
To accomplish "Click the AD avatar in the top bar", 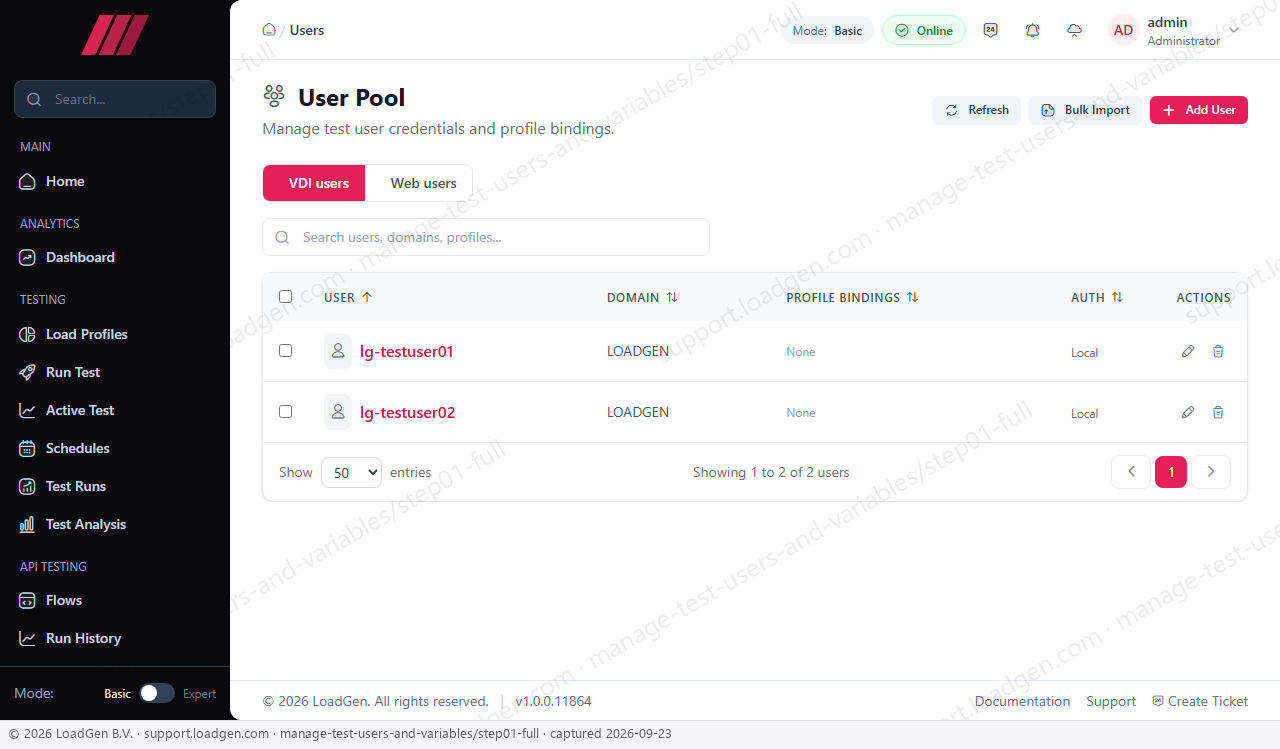I will (1124, 30).
